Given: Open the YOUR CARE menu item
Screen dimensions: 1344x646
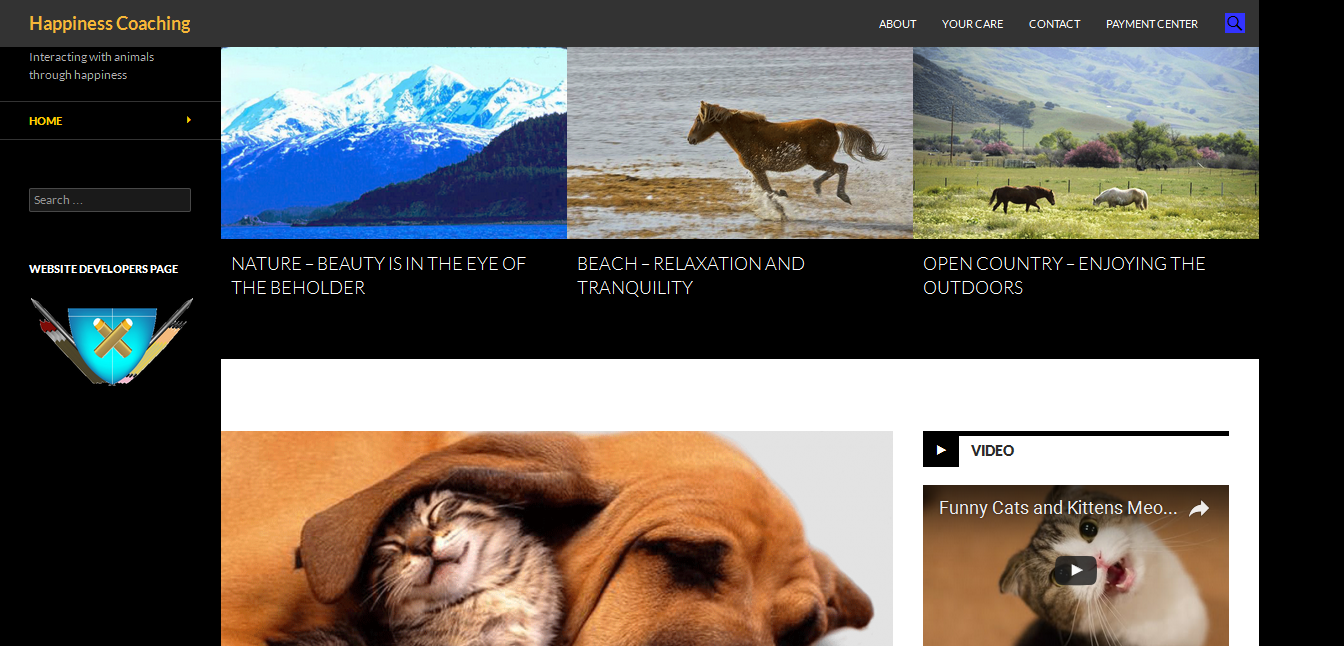Looking at the screenshot, I should (x=972, y=24).
